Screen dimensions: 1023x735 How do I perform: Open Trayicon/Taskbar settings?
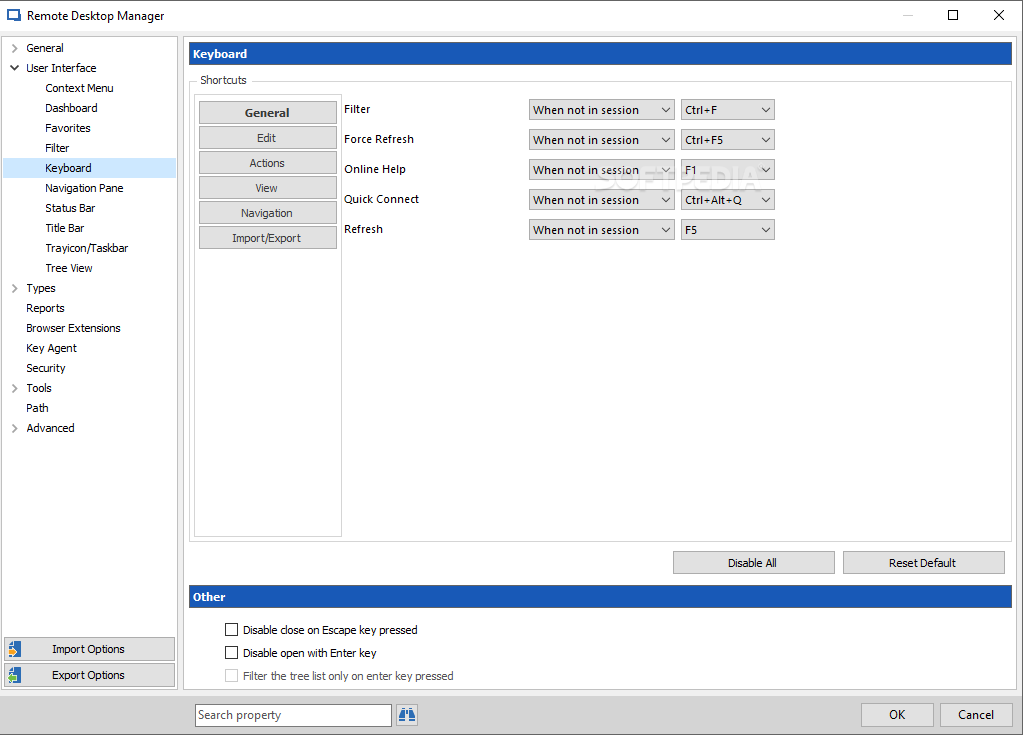pyautogui.click(x=87, y=248)
